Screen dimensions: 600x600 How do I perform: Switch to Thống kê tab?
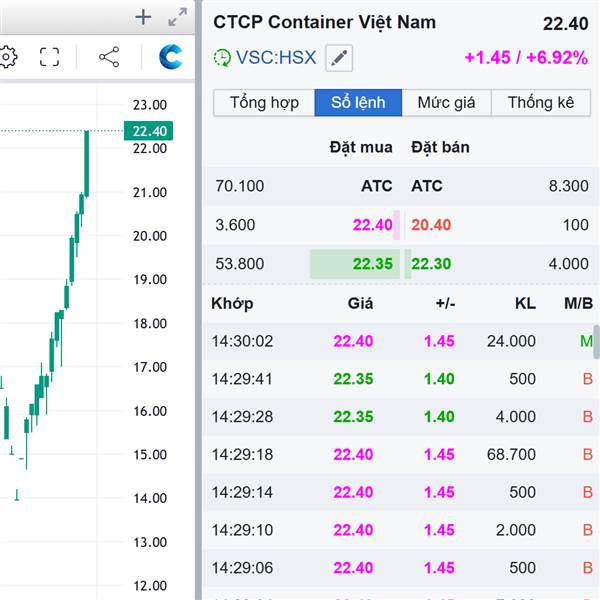click(x=541, y=103)
